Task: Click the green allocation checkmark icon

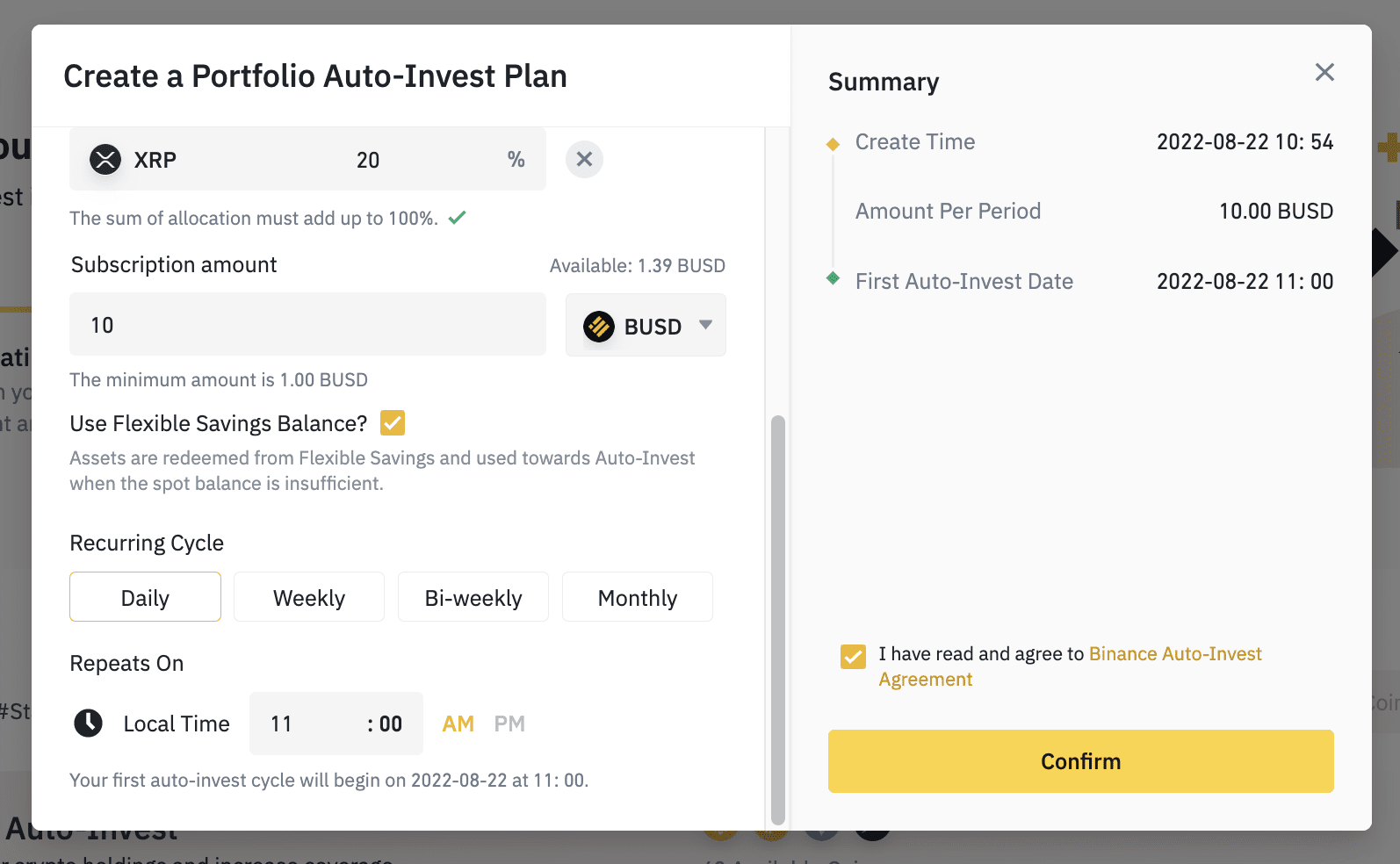Action: click(x=457, y=218)
